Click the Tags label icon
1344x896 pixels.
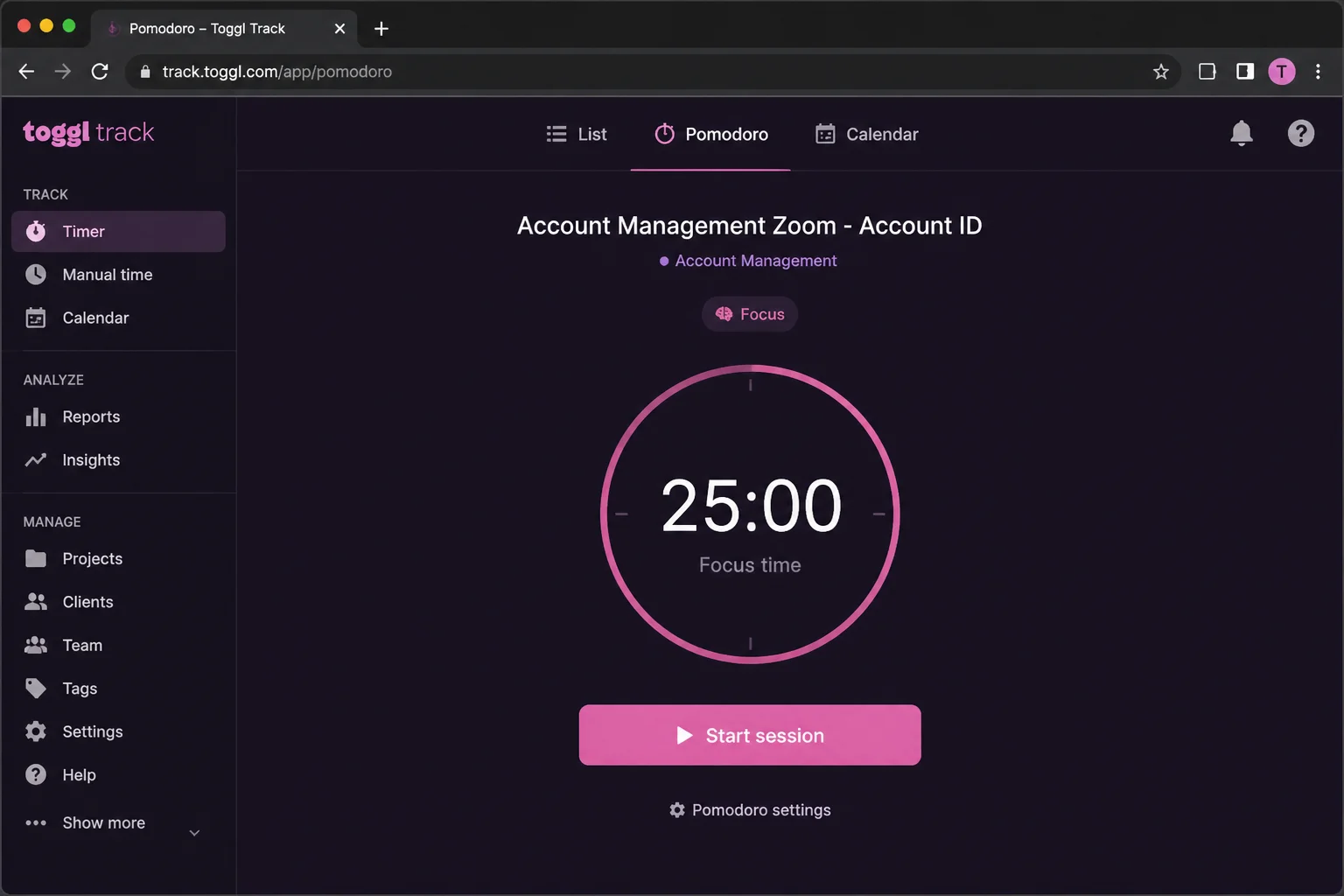[36, 689]
